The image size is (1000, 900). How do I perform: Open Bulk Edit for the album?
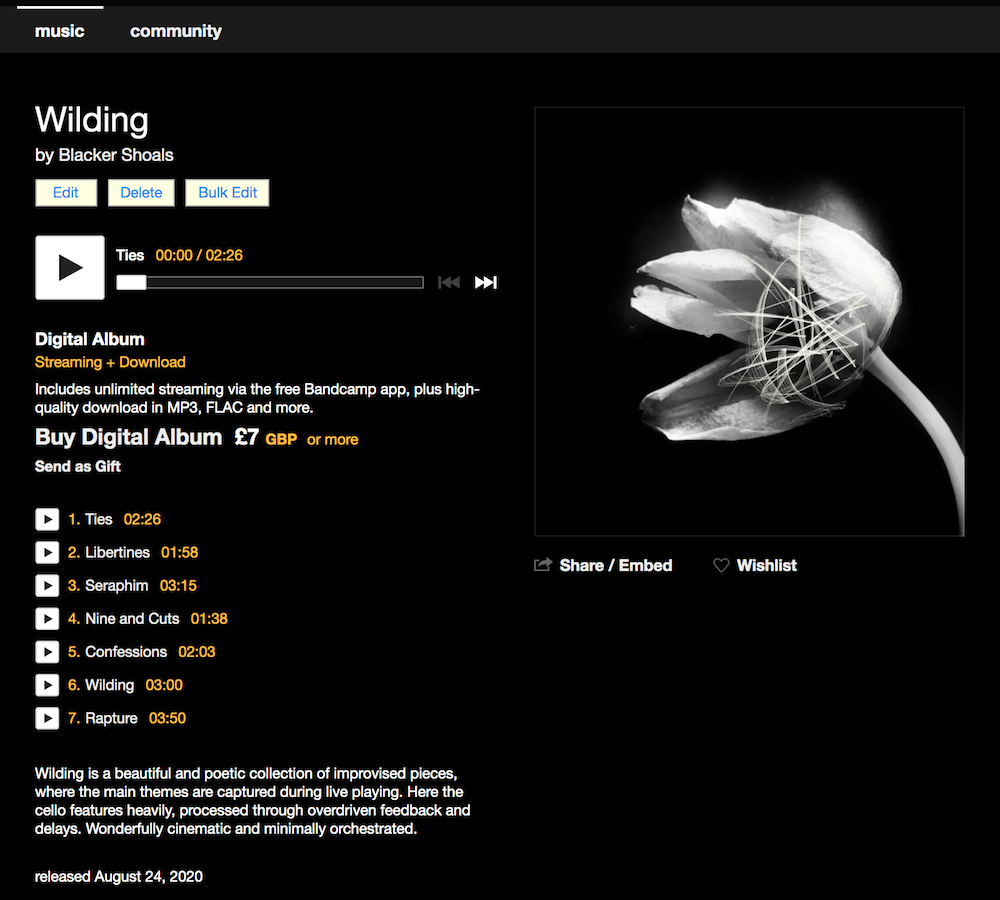(x=227, y=193)
